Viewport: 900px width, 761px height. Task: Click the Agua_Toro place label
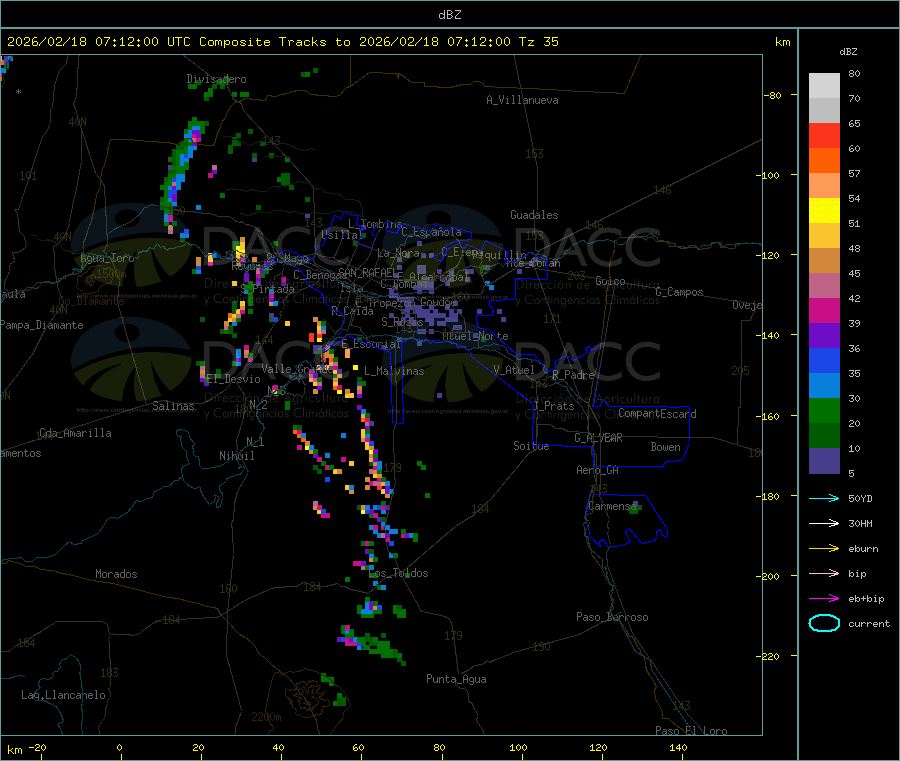coord(107,258)
